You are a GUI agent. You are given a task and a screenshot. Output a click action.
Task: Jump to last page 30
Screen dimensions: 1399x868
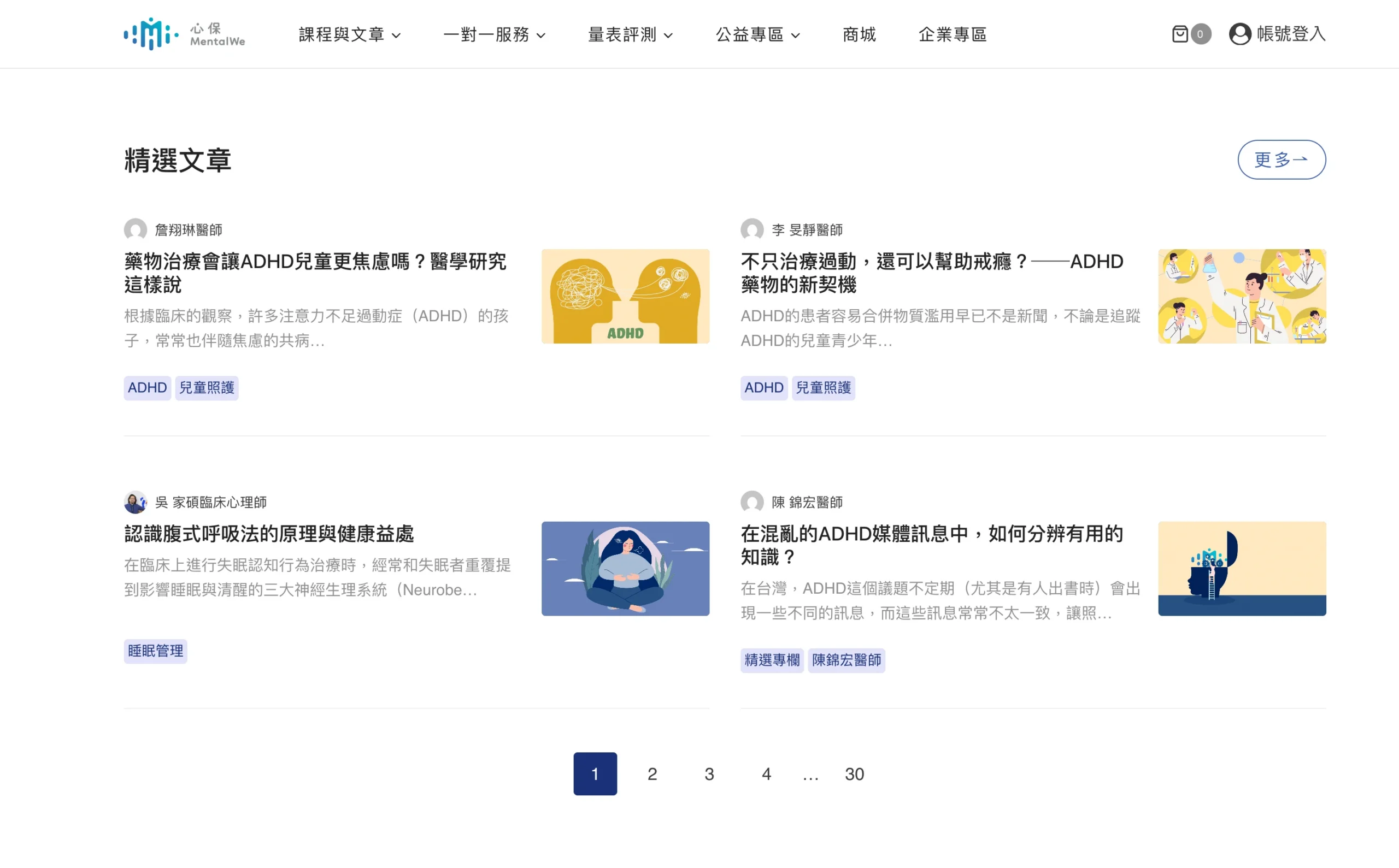tap(854, 774)
